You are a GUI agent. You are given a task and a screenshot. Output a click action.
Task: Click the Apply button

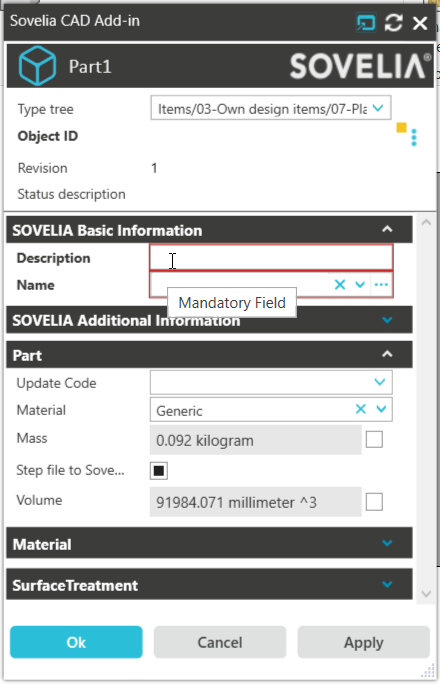364,642
